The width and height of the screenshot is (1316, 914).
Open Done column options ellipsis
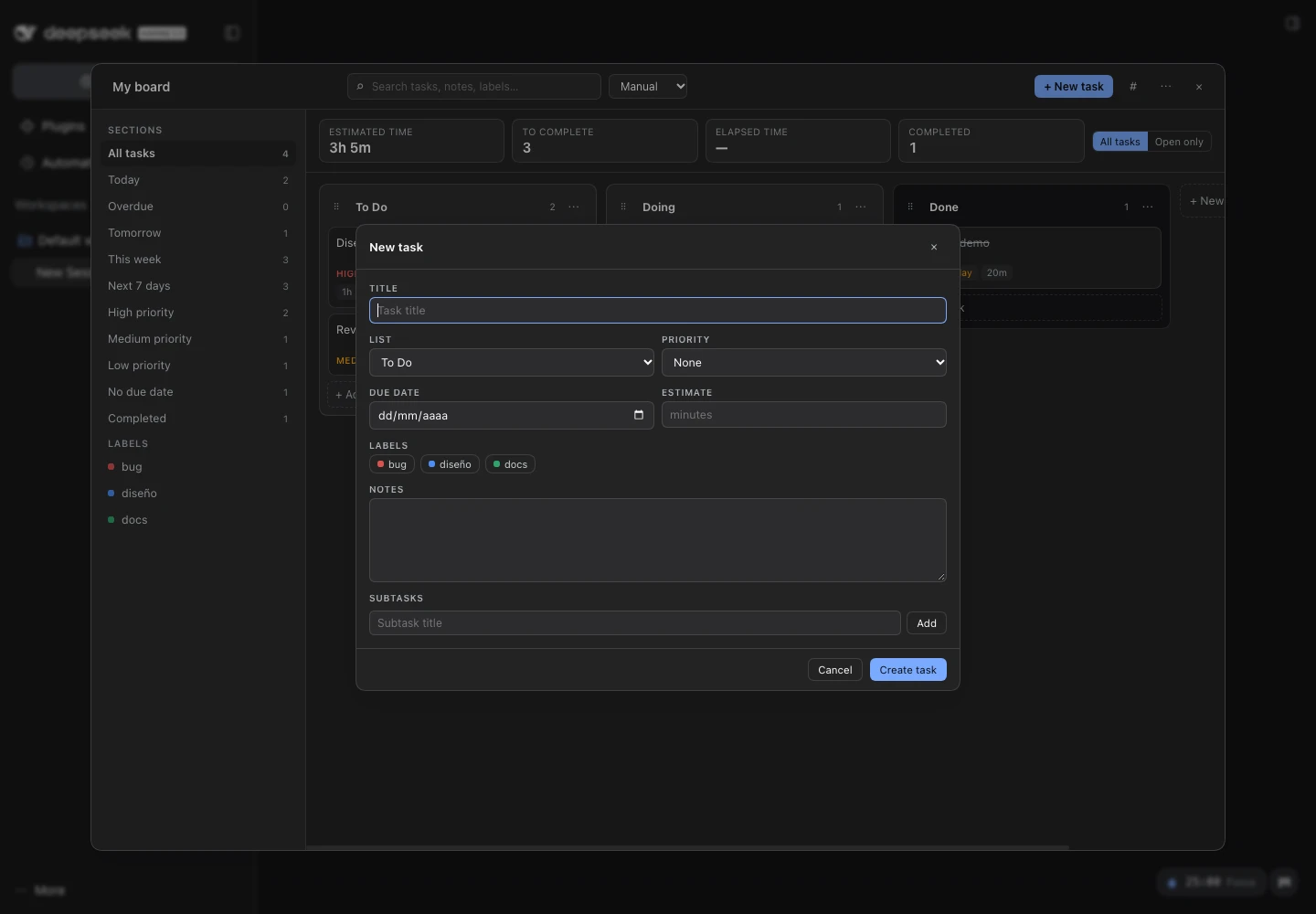coord(1148,207)
